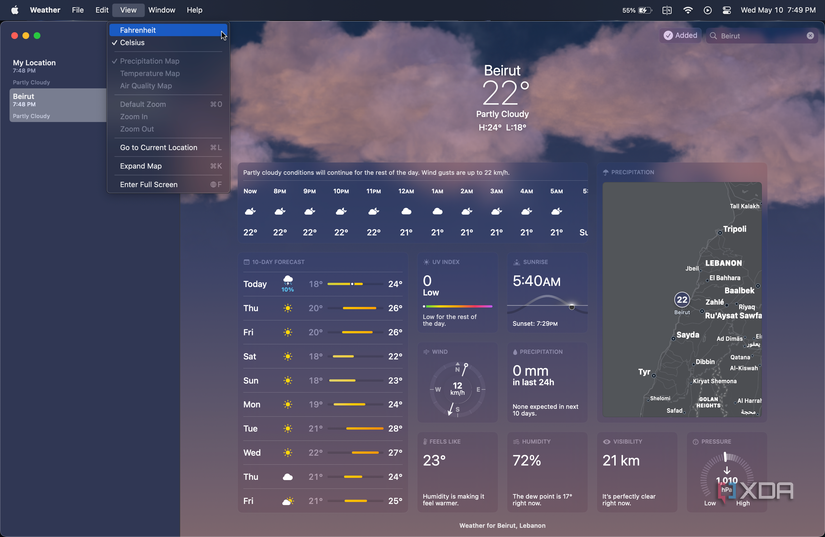Click the 12AM cloudy forecast icon

(406, 211)
